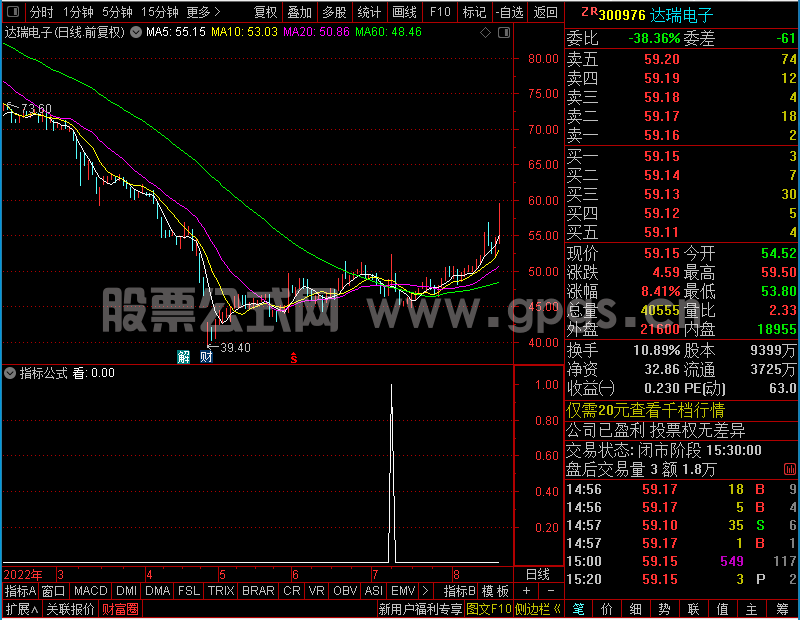
Task: Click the 解 marker under the chart
Action: pos(183,357)
